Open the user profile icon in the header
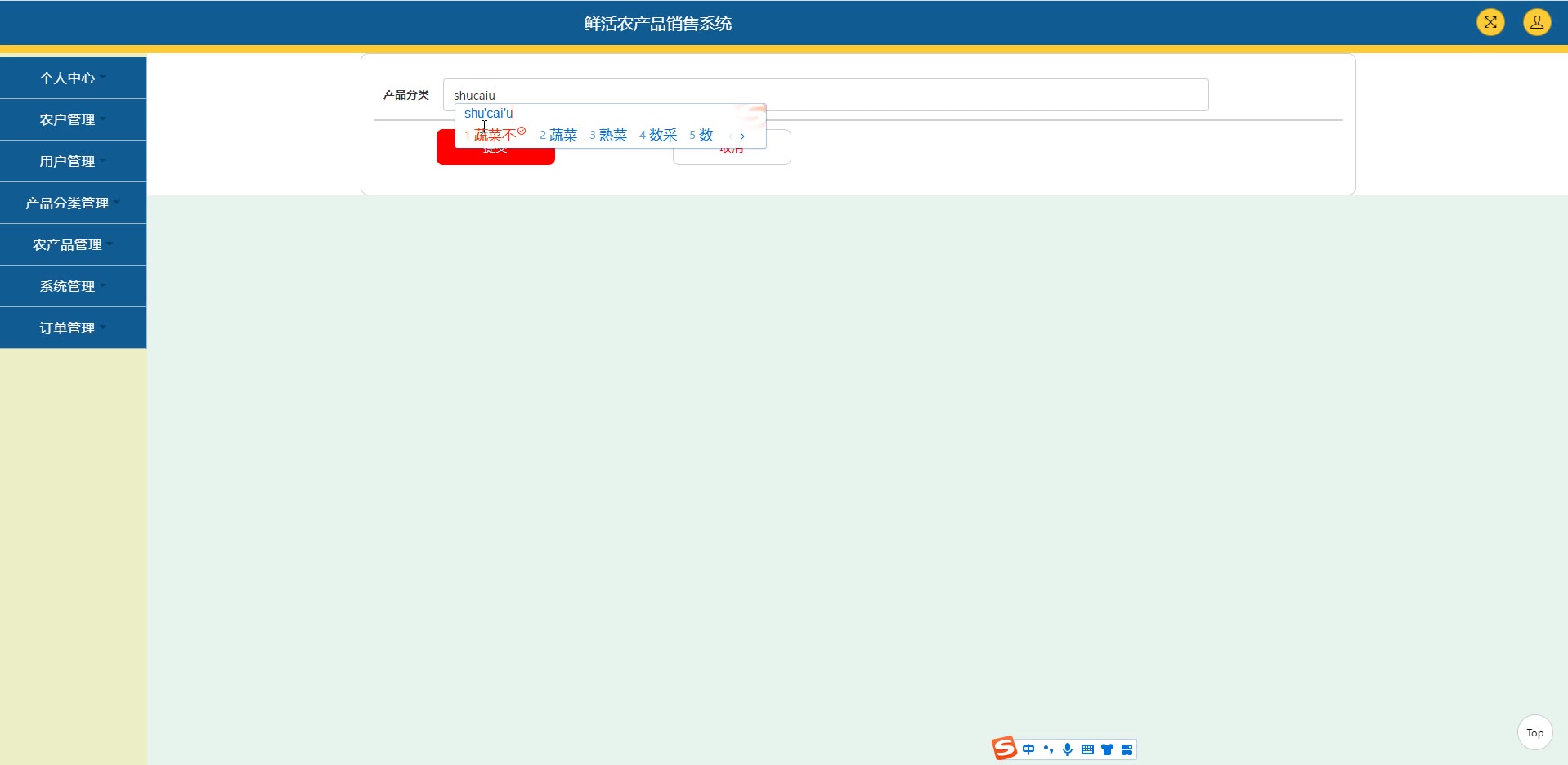The height and width of the screenshot is (765, 1568). pyautogui.click(x=1537, y=22)
